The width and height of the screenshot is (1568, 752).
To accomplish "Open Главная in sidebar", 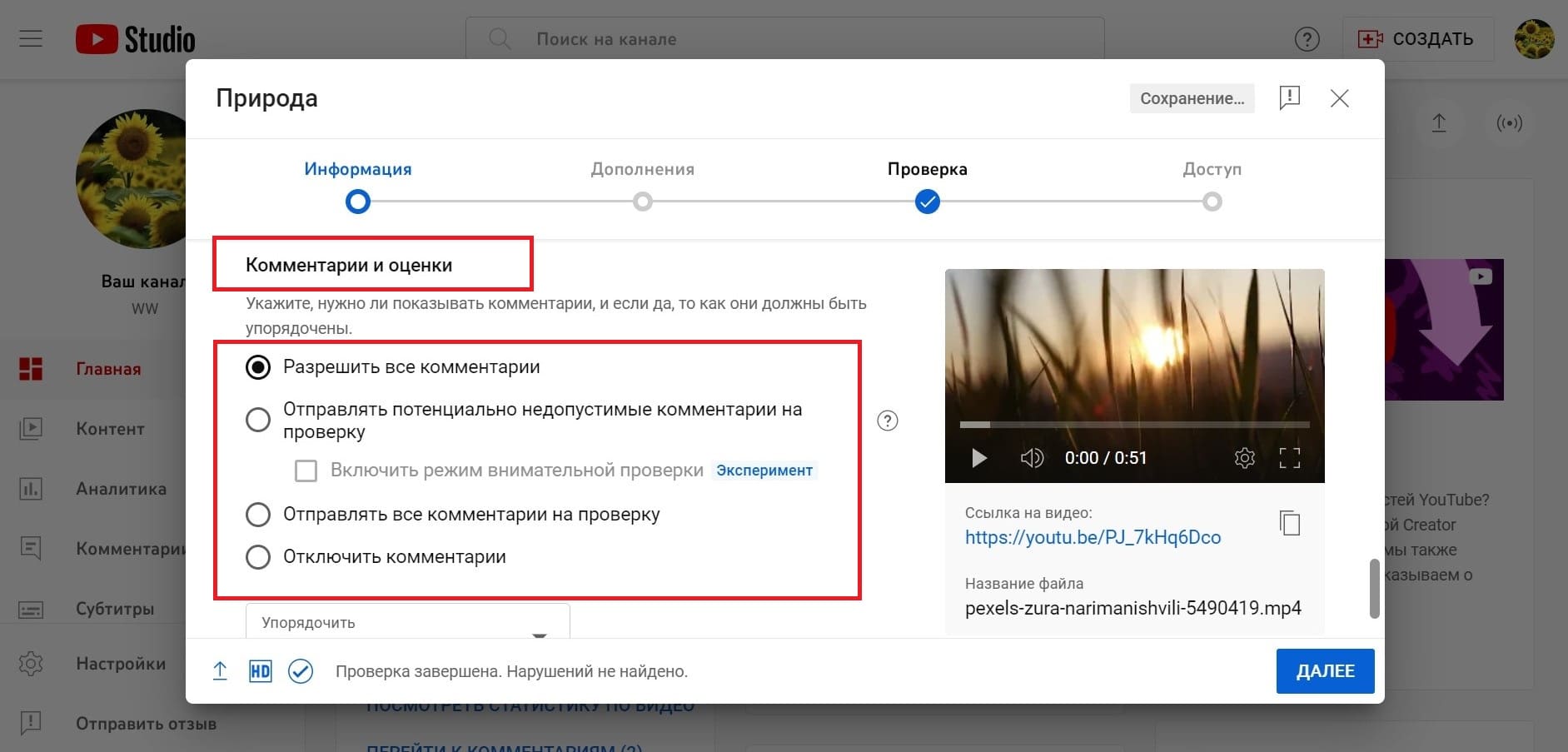I will pos(108,369).
